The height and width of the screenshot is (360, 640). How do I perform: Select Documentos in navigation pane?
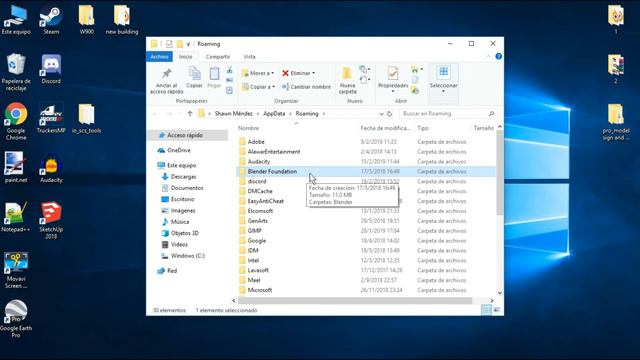[x=188, y=188]
